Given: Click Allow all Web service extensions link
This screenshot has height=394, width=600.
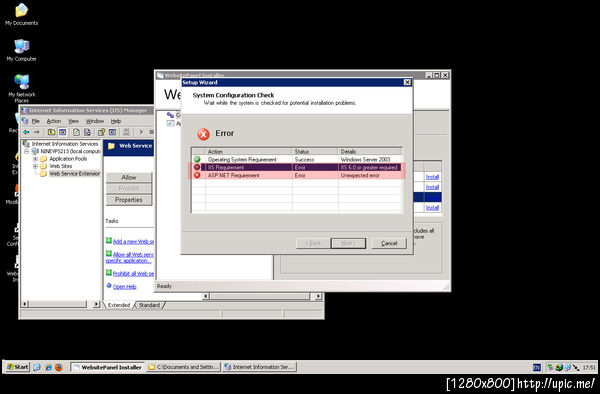Looking at the screenshot, I should coord(130,257).
